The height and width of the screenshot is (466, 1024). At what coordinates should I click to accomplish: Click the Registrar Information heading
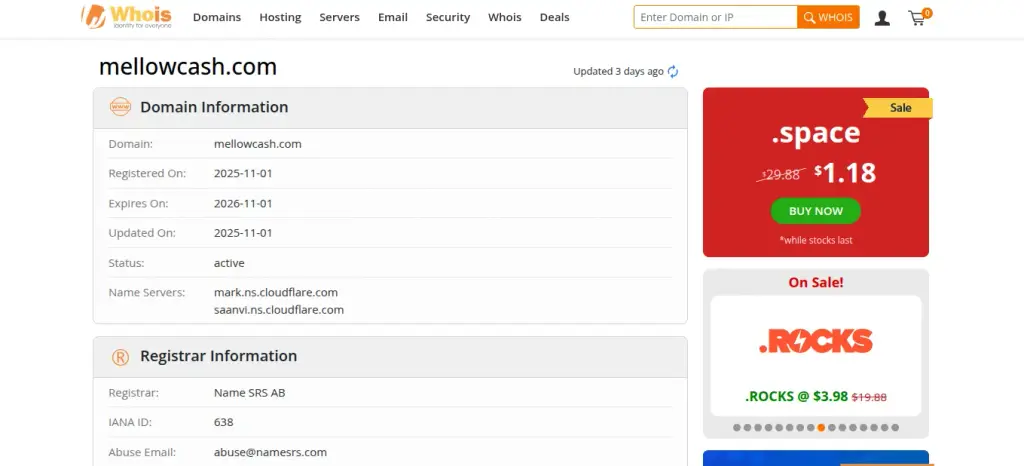219,356
